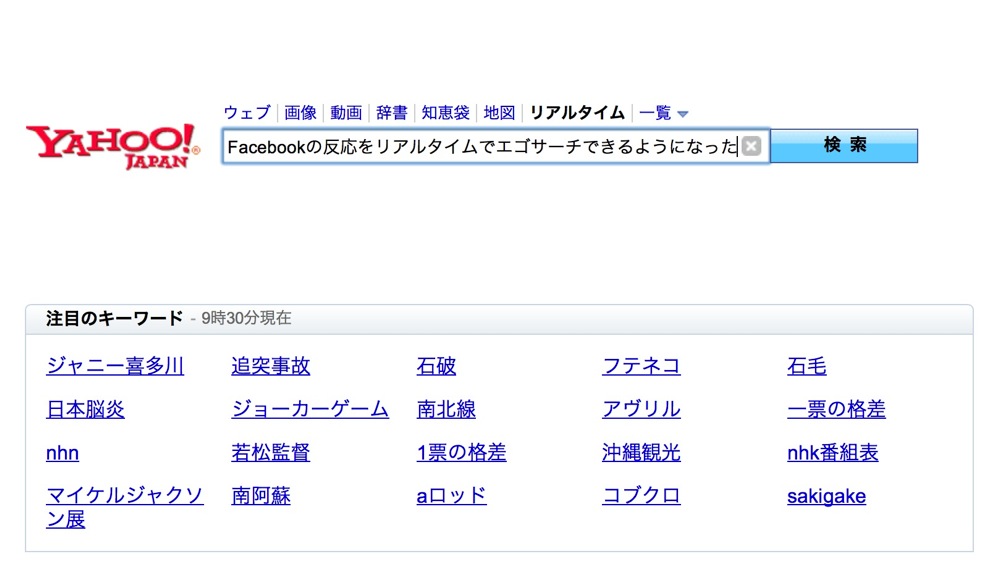Click the Yahoo! Japan logo

(x=113, y=146)
